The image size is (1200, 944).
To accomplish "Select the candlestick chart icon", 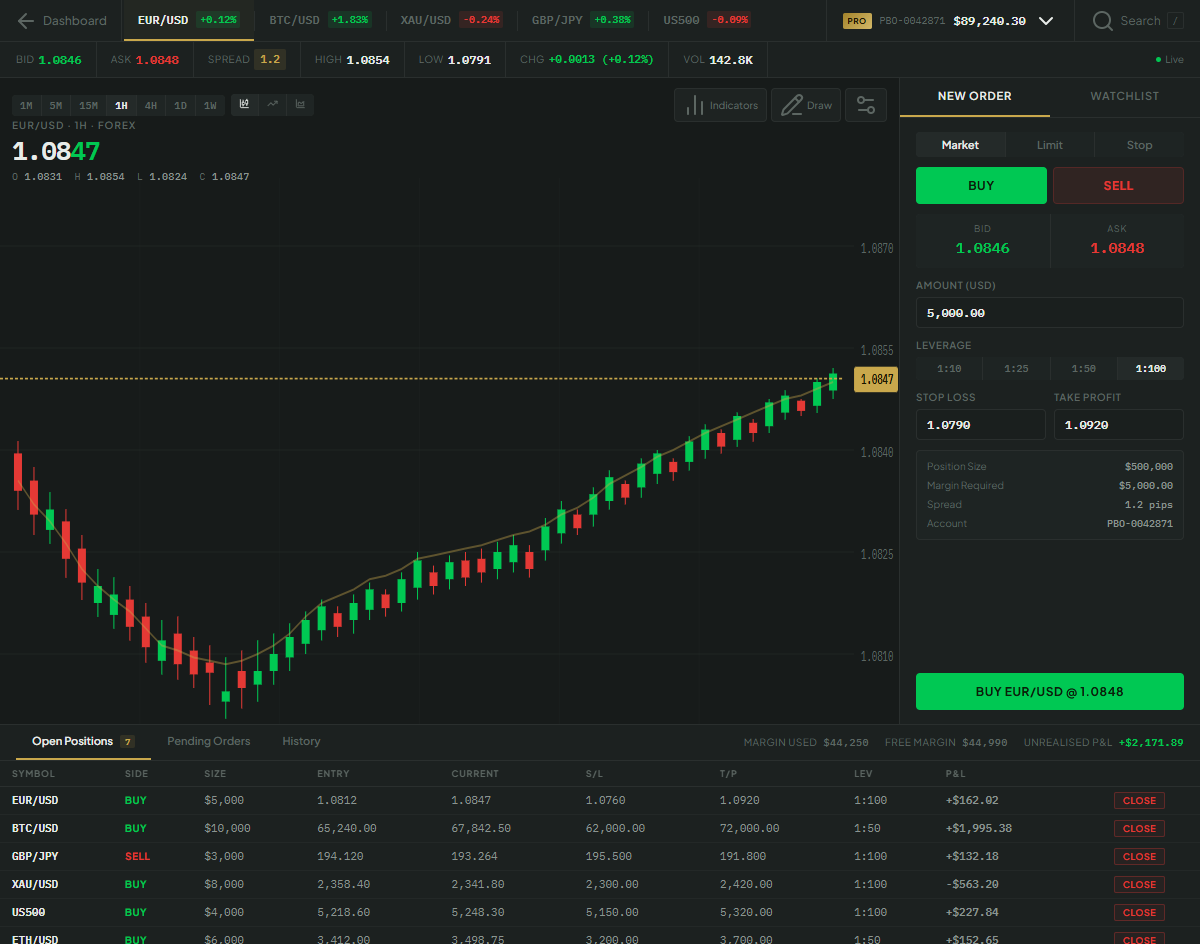I will pyautogui.click(x=244, y=104).
